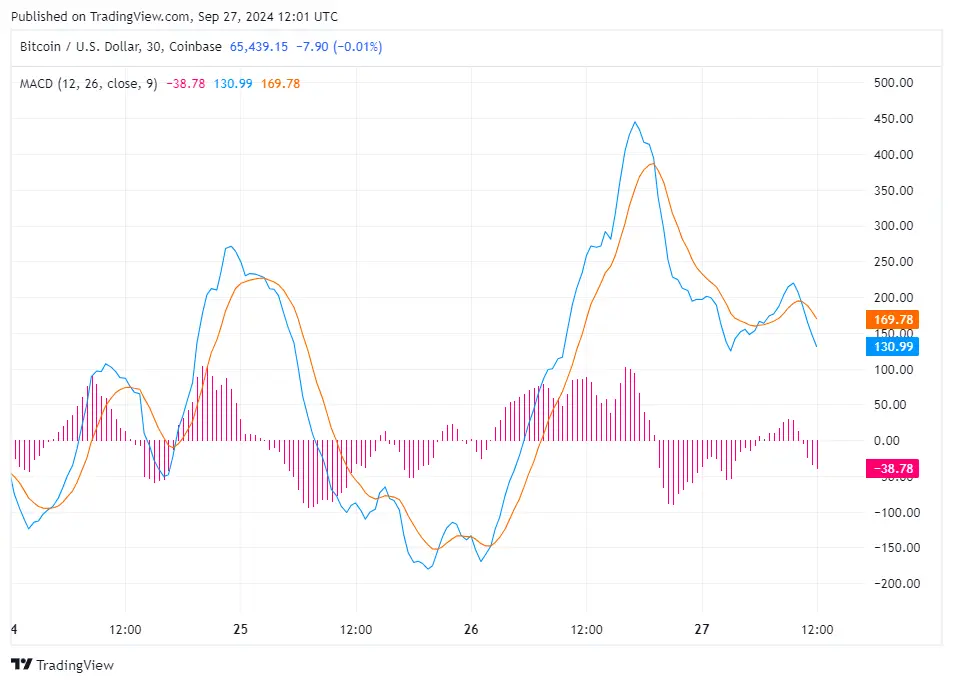
Task: Select the MACD (12, 26, close, 9) indicator label
Action: 88,83
